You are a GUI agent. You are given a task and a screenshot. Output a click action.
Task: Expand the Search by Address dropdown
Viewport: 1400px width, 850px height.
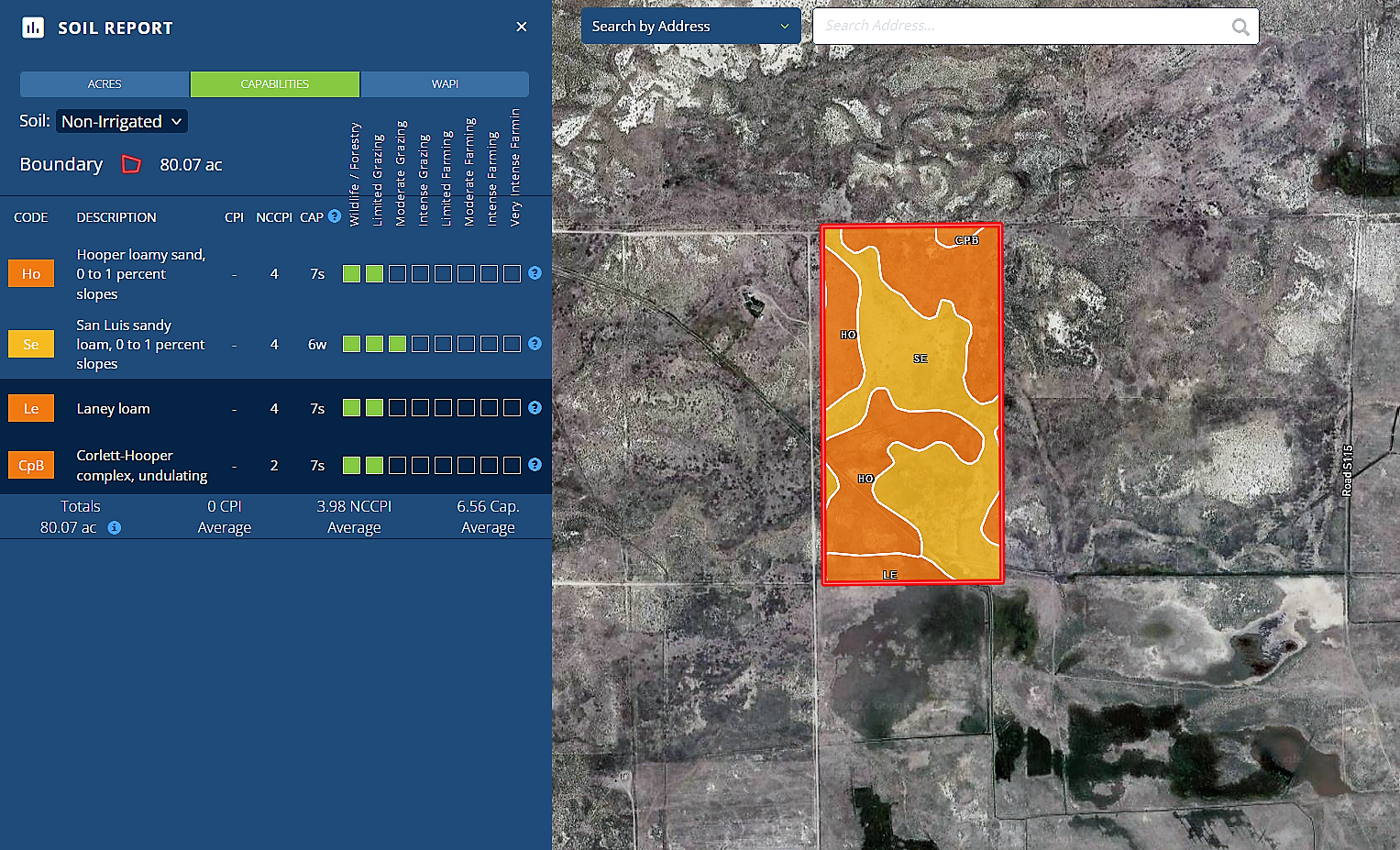click(x=690, y=27)
